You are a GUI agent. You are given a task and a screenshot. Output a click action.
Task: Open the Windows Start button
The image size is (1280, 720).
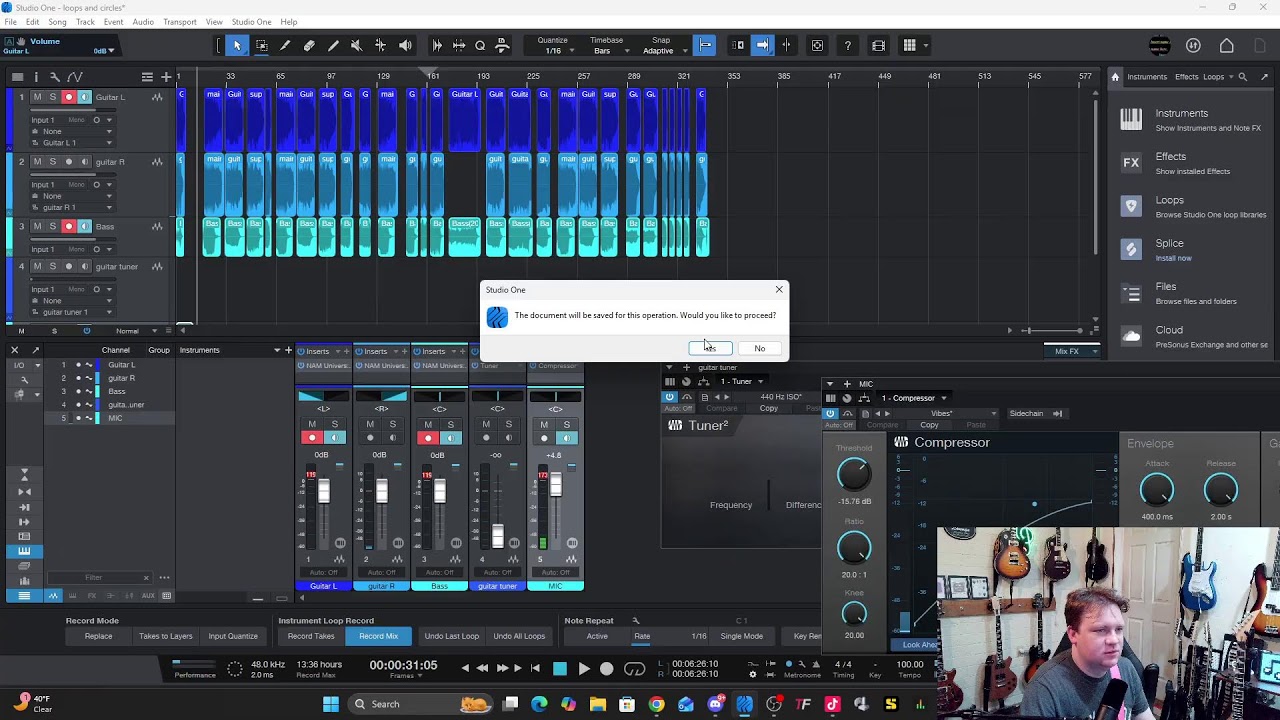(x=331, y=704)
